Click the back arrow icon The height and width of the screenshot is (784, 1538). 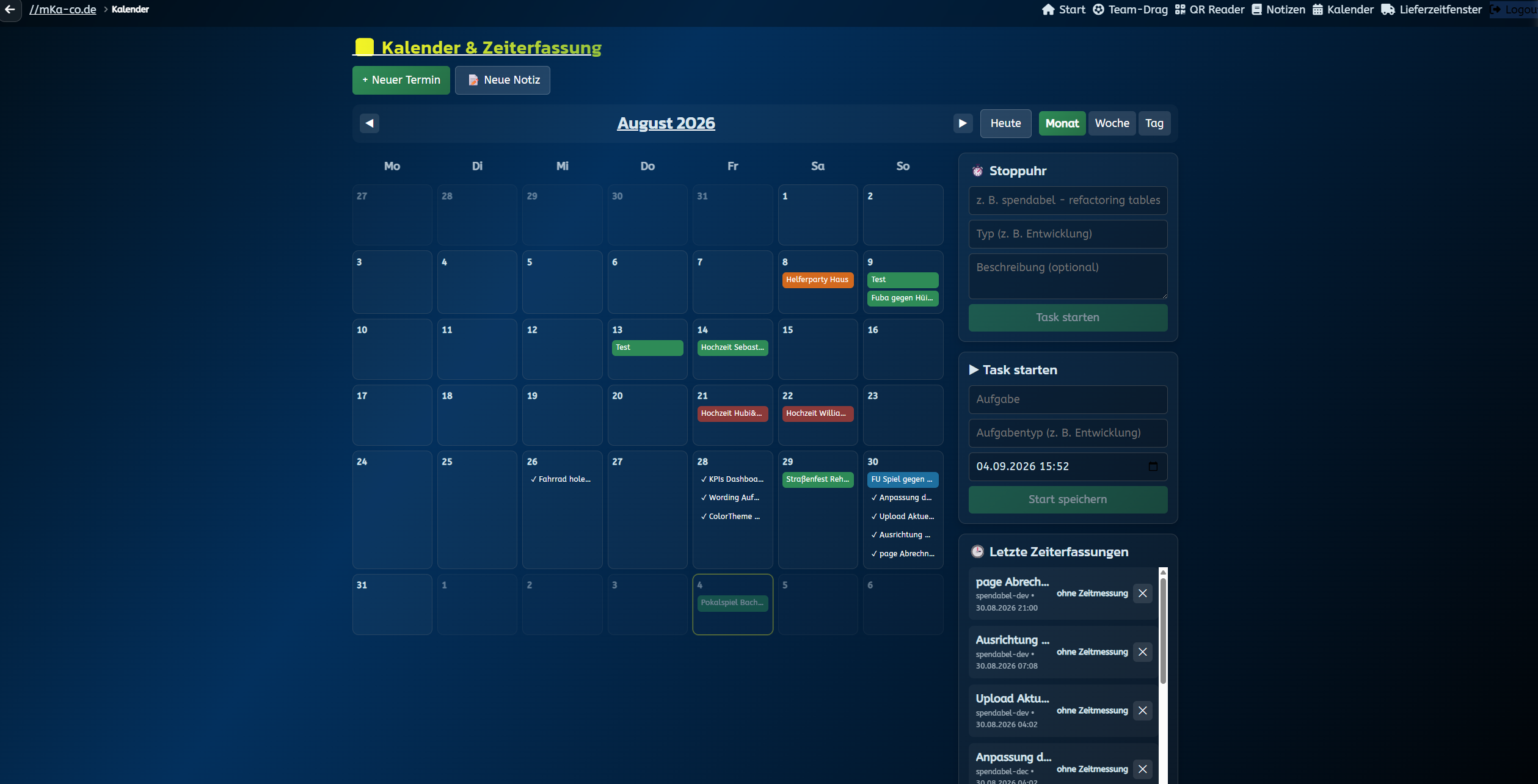click(10, 9)
